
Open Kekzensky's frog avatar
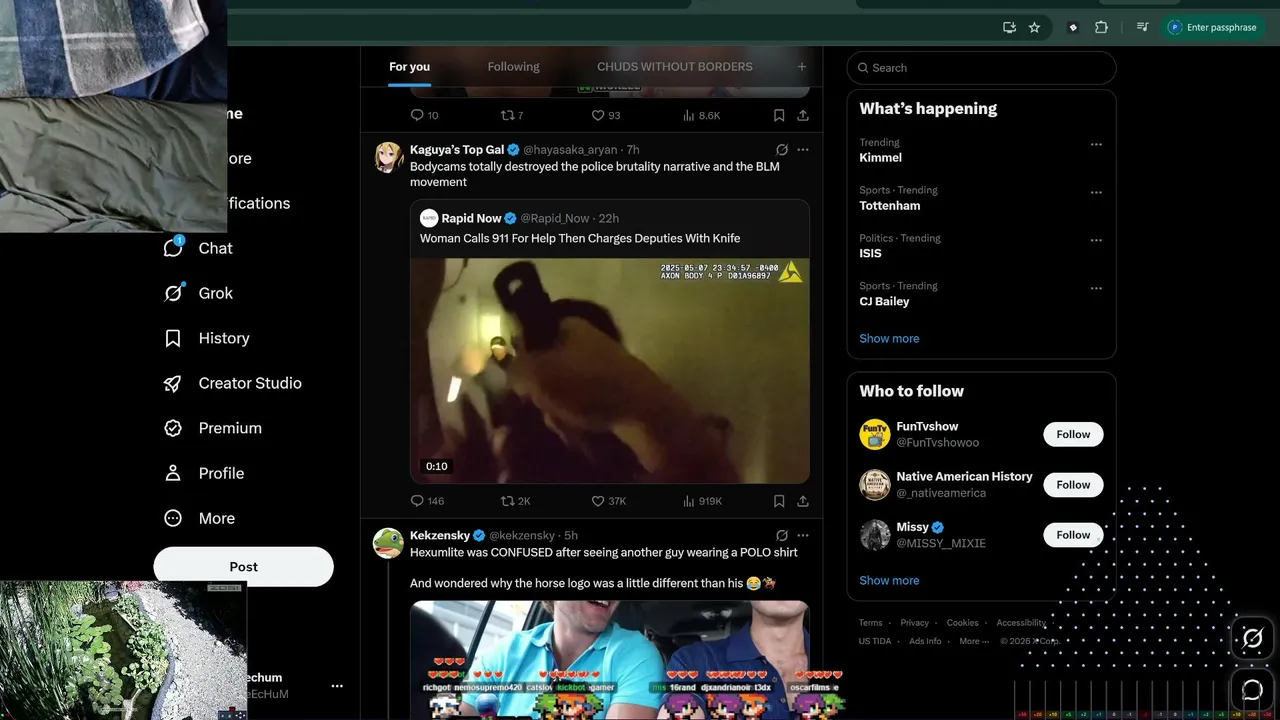coord(388,543)
